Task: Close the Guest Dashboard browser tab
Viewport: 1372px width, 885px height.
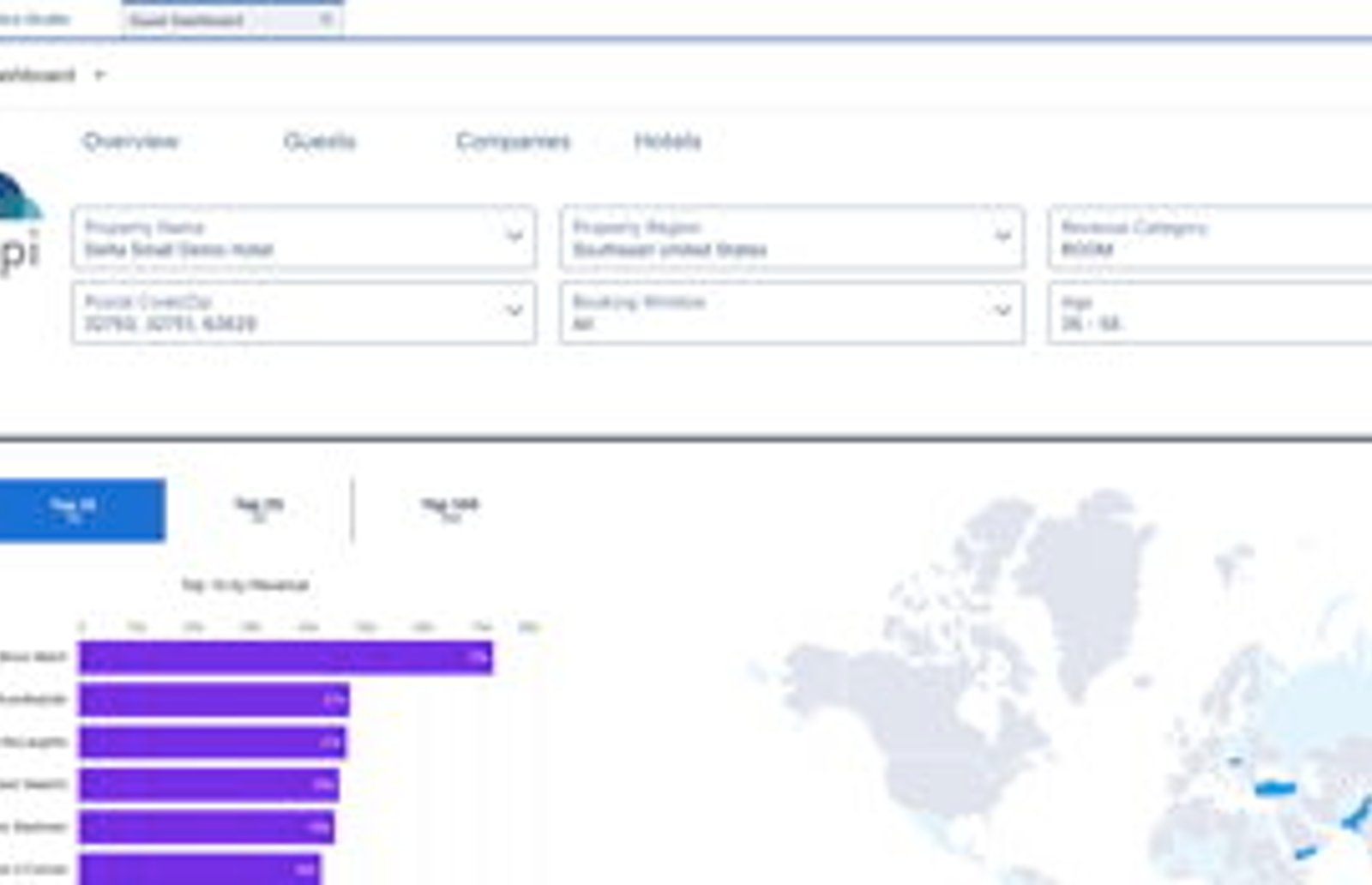Action: [x=326, y=19]
